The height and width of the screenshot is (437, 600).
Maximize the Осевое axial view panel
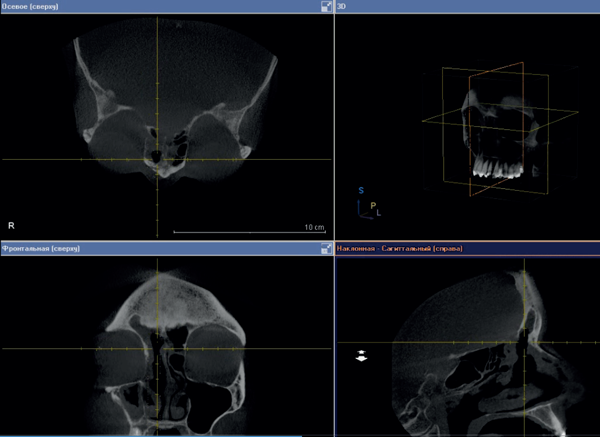tap(326, 6)
